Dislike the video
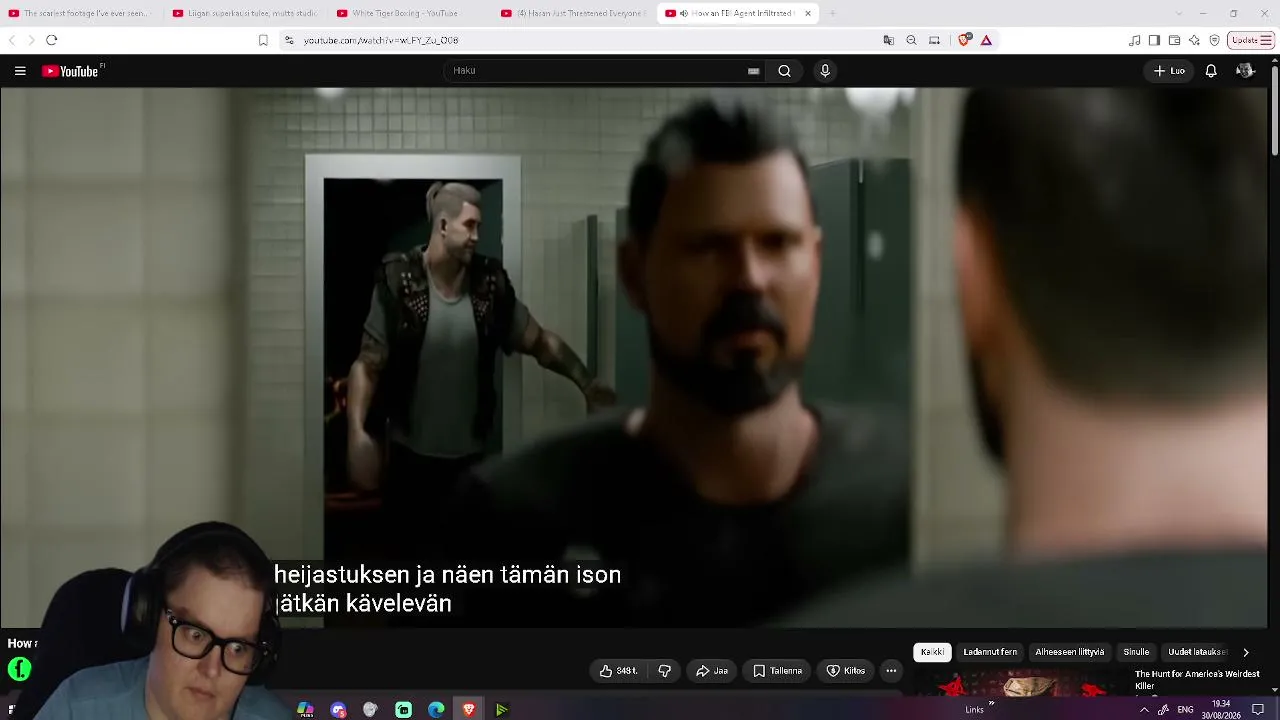 click(664, 671)
